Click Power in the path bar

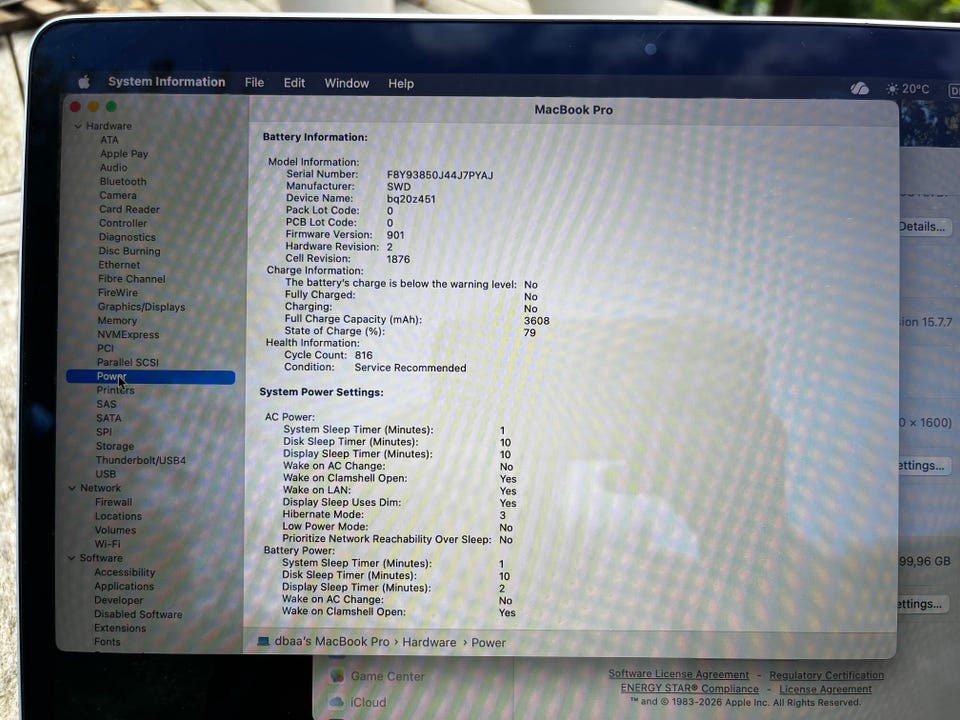click(489, 643)
